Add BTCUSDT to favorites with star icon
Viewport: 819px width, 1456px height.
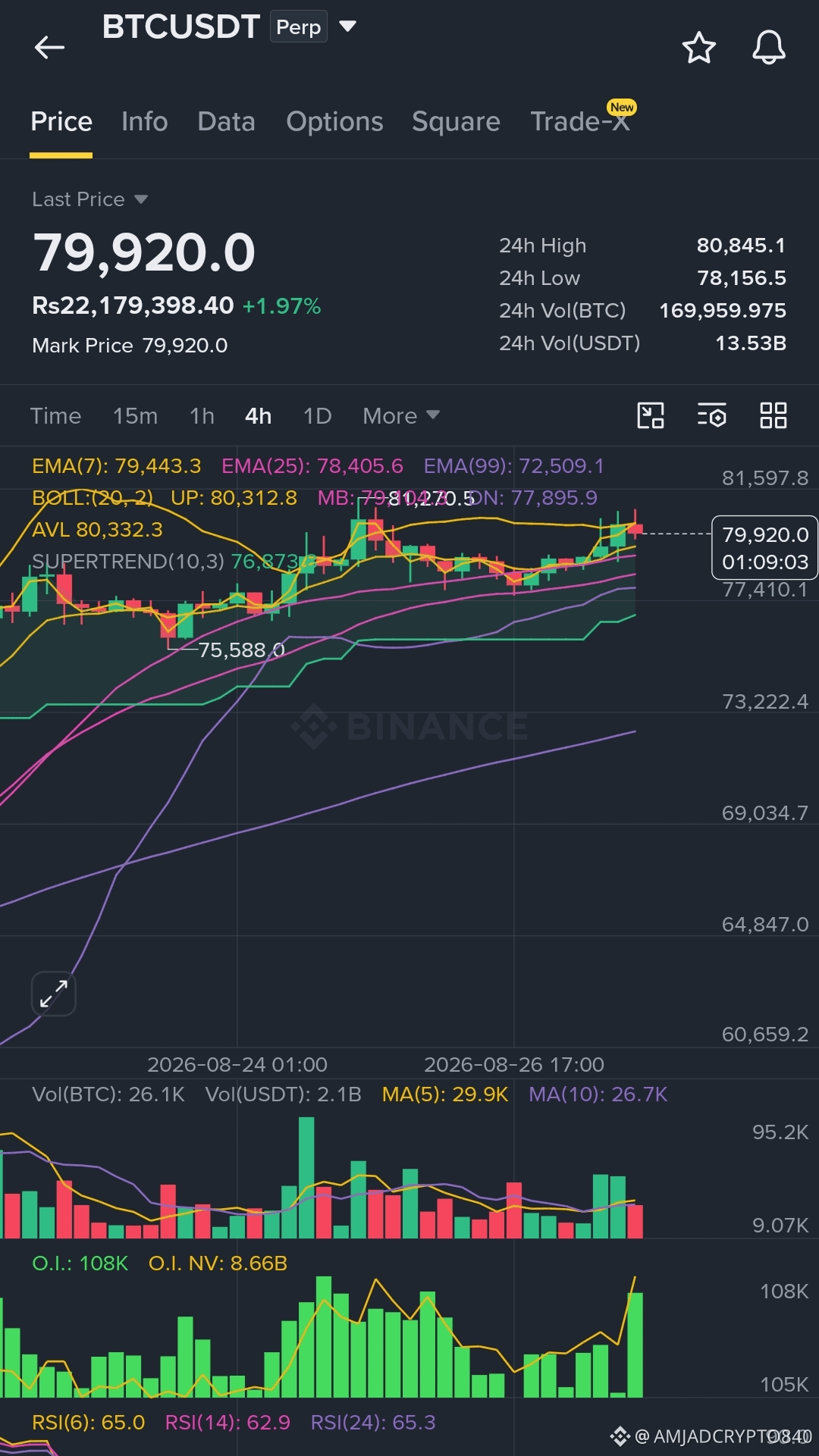click(698, 48)
